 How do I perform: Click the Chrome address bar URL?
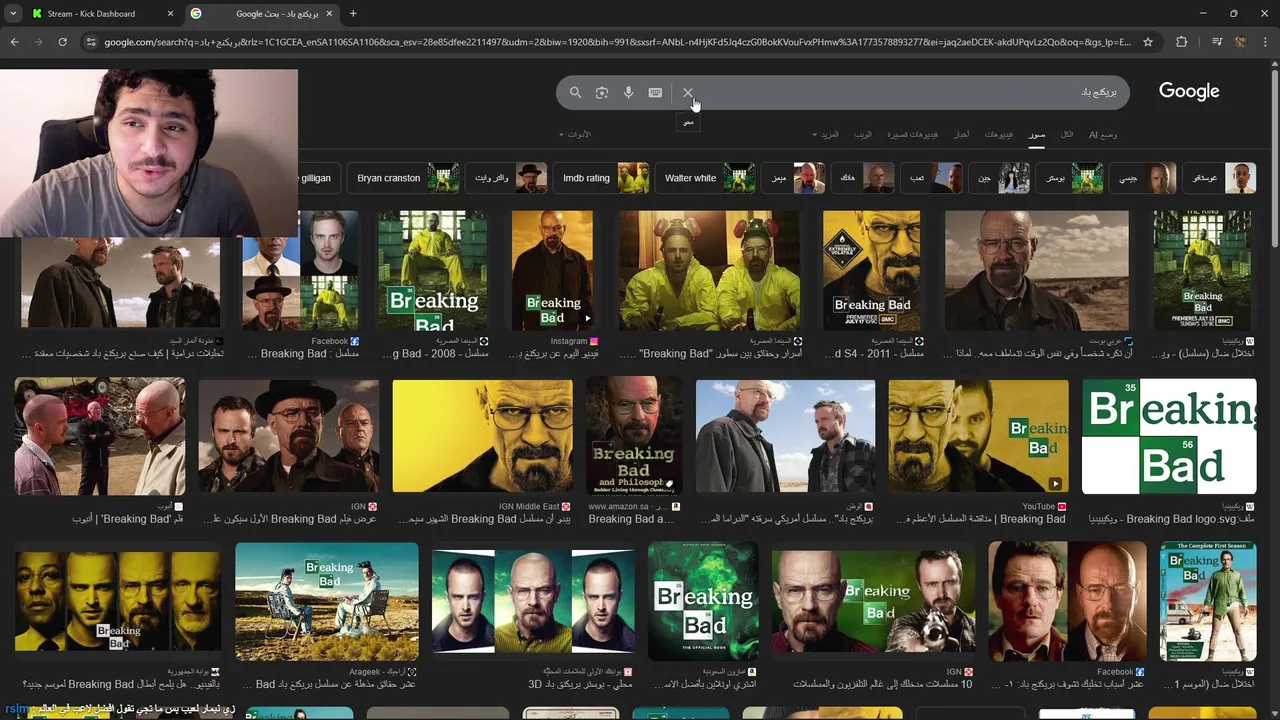[617, 42]
